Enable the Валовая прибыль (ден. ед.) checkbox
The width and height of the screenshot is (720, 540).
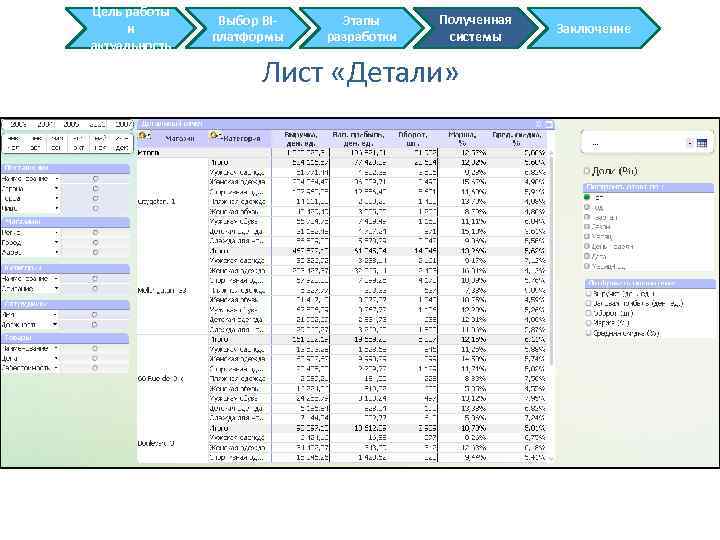tap(588, 304)
